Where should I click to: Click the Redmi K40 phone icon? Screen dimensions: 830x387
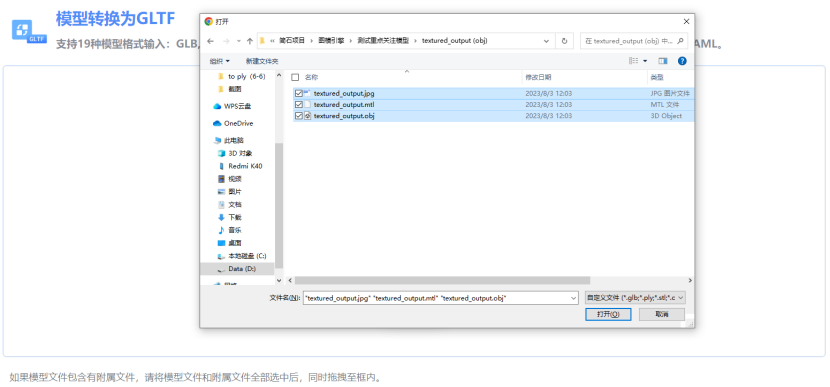pyautogui.click(x=222, y=166)
